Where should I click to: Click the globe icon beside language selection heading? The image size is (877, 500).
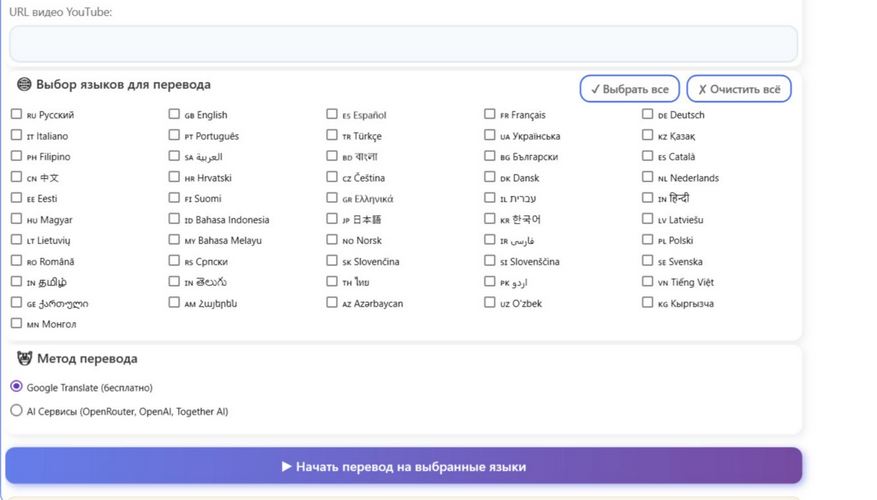point(24,85)
